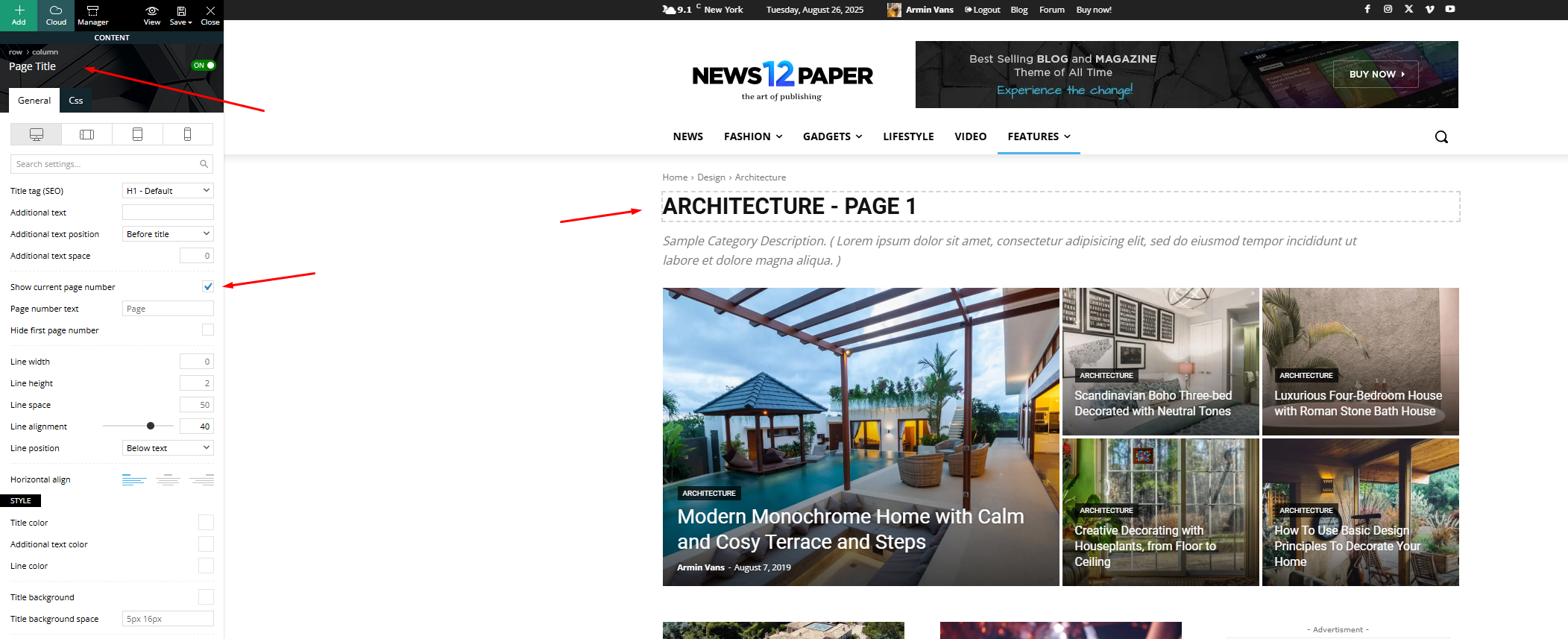Click the search settings magnifier icon
The width and height of the screenshot is (1568, 639).
pos(204,164)
